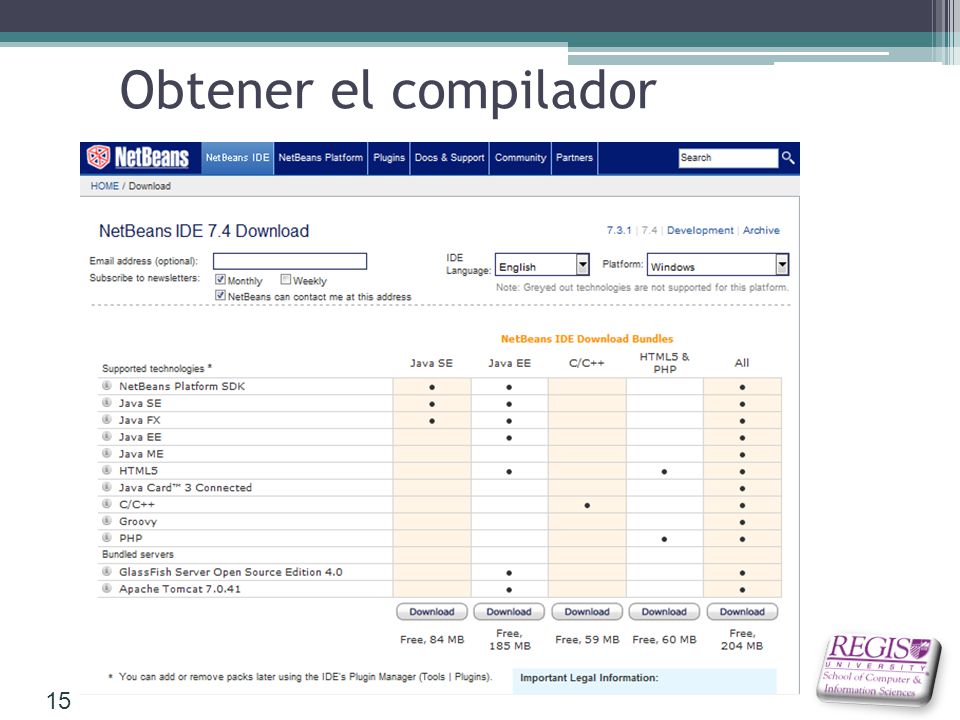Click the Java FX row label
960x720 pixels.
click(140, 420)
